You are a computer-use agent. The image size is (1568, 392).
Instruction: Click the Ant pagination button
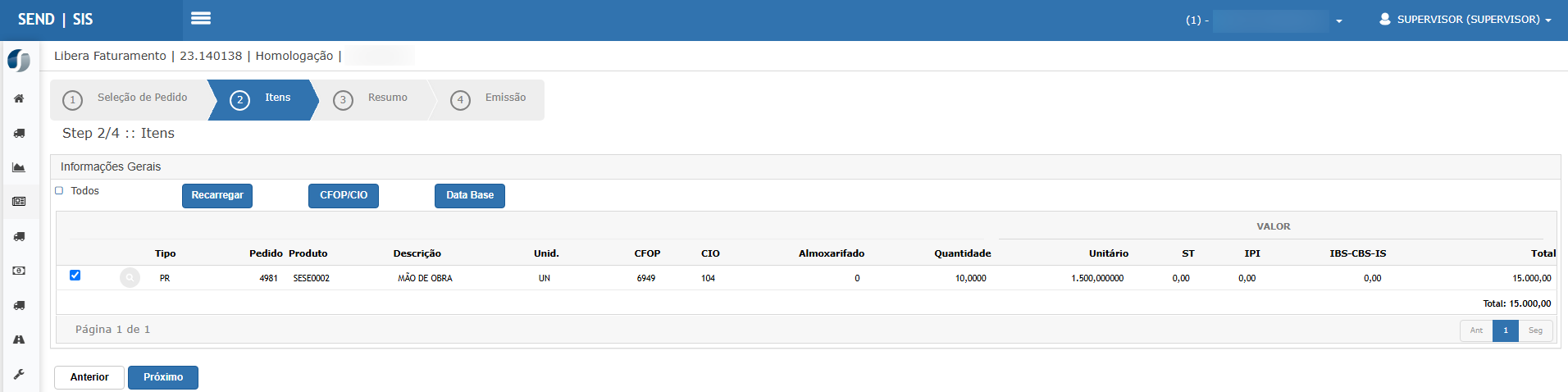[x=1476, y=330]
